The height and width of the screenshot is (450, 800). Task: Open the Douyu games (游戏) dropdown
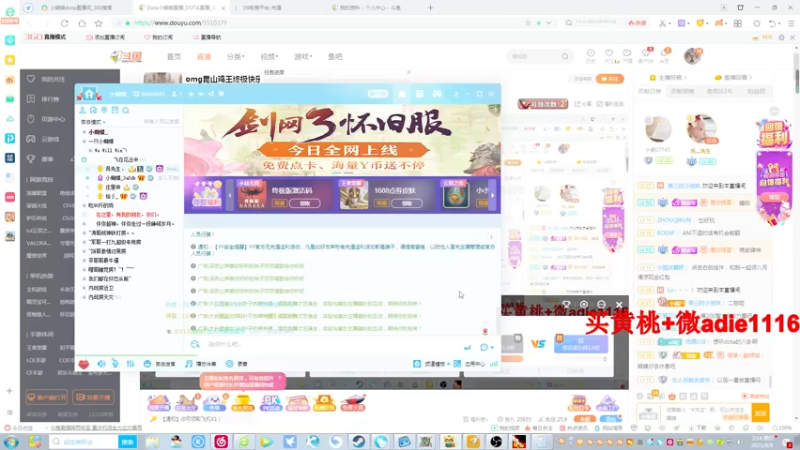(x=303, y=57)
